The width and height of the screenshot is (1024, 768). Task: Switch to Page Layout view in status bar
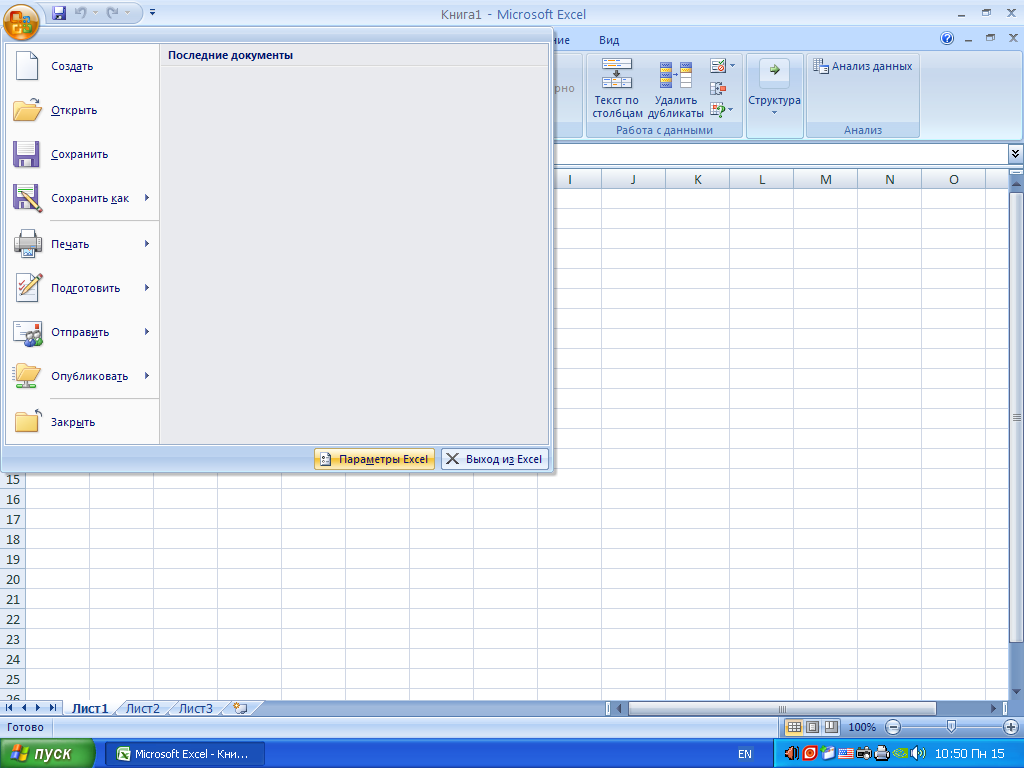pos(812,727)
